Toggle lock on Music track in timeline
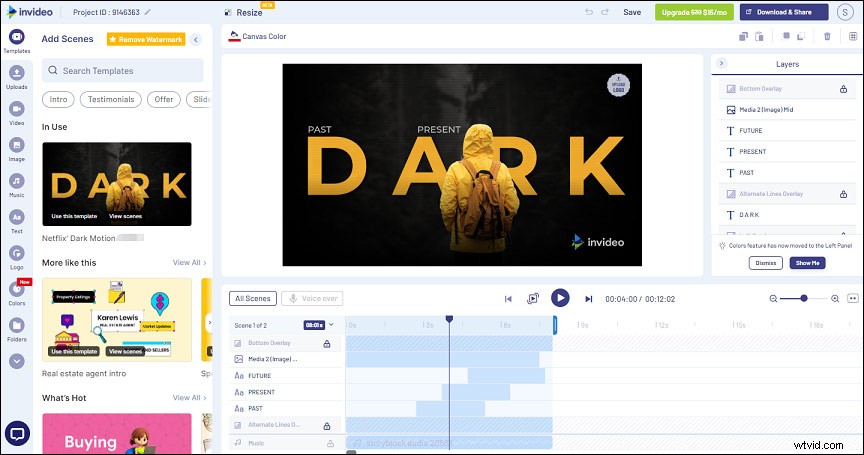 [x=327, y=441]
